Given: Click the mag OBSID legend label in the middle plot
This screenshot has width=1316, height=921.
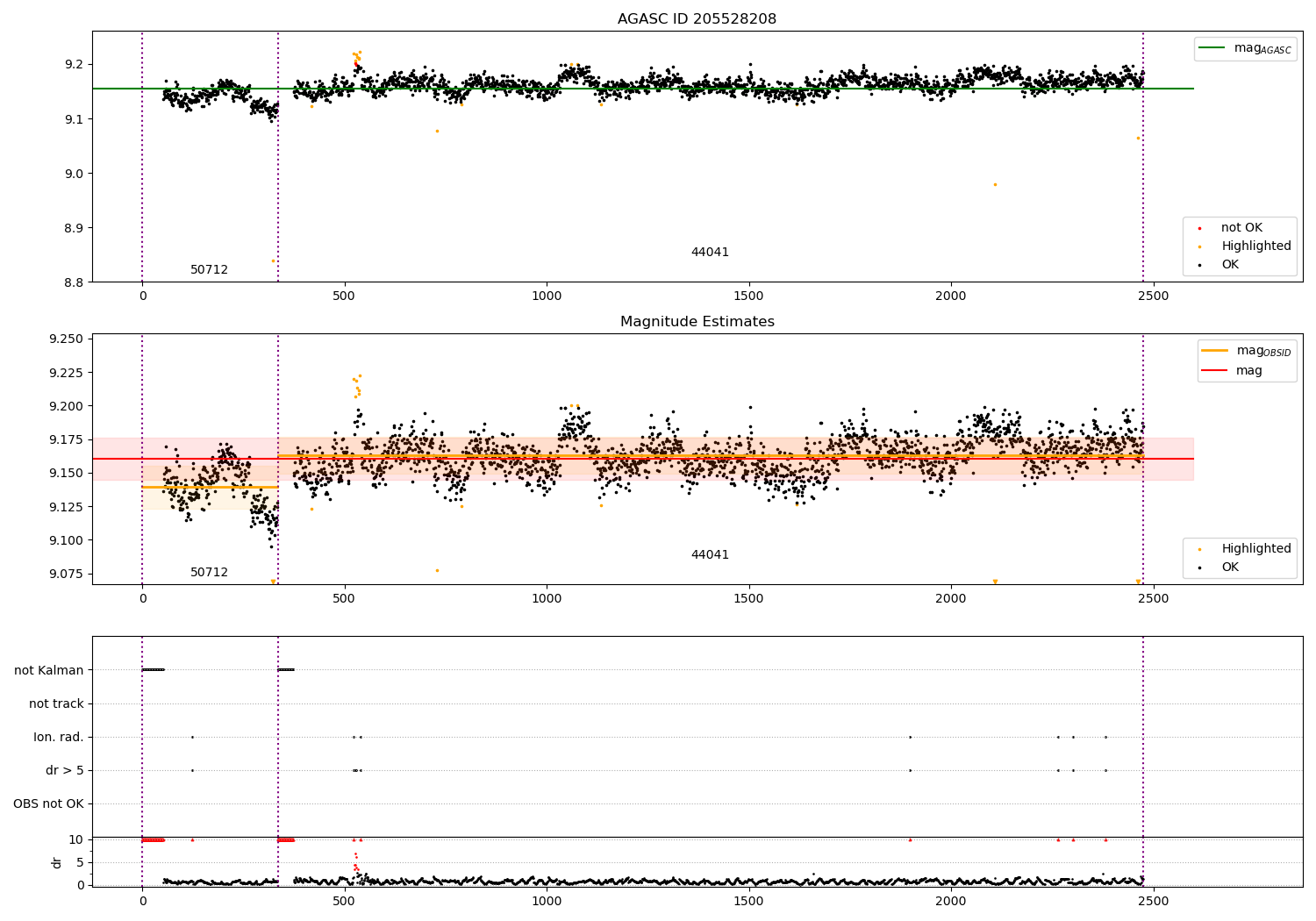Looking at the screenshot, I should [x=1263, y=351].
